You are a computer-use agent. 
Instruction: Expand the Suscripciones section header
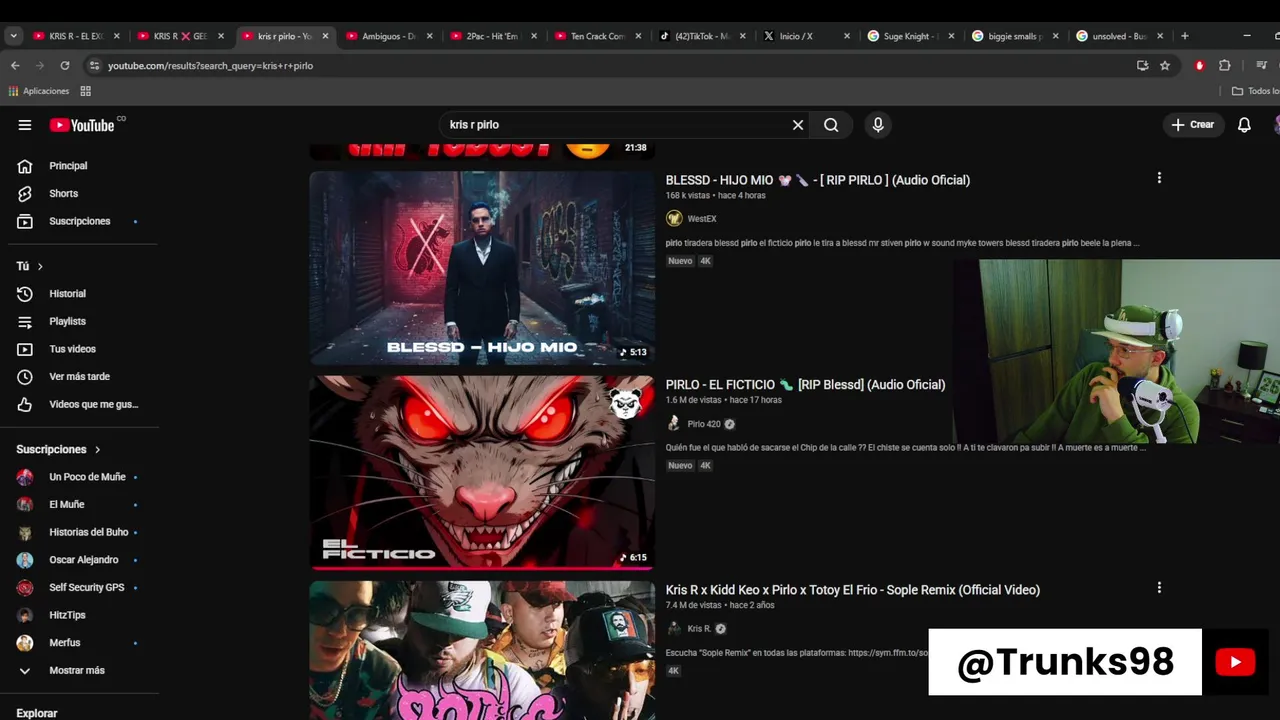pyautogui.click(x=58, y=449)
